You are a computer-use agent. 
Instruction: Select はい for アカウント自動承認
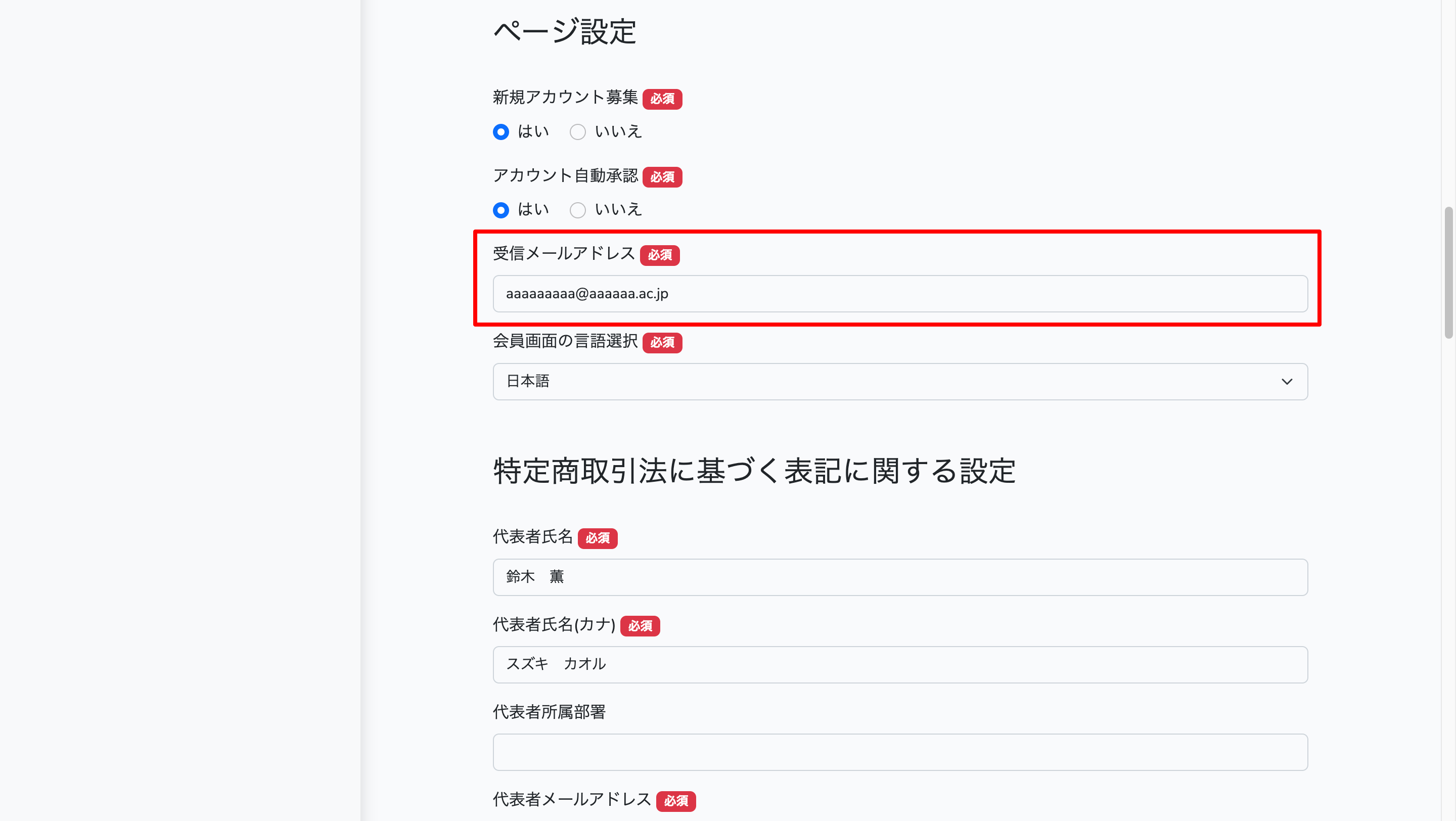(x=501, y=210)
